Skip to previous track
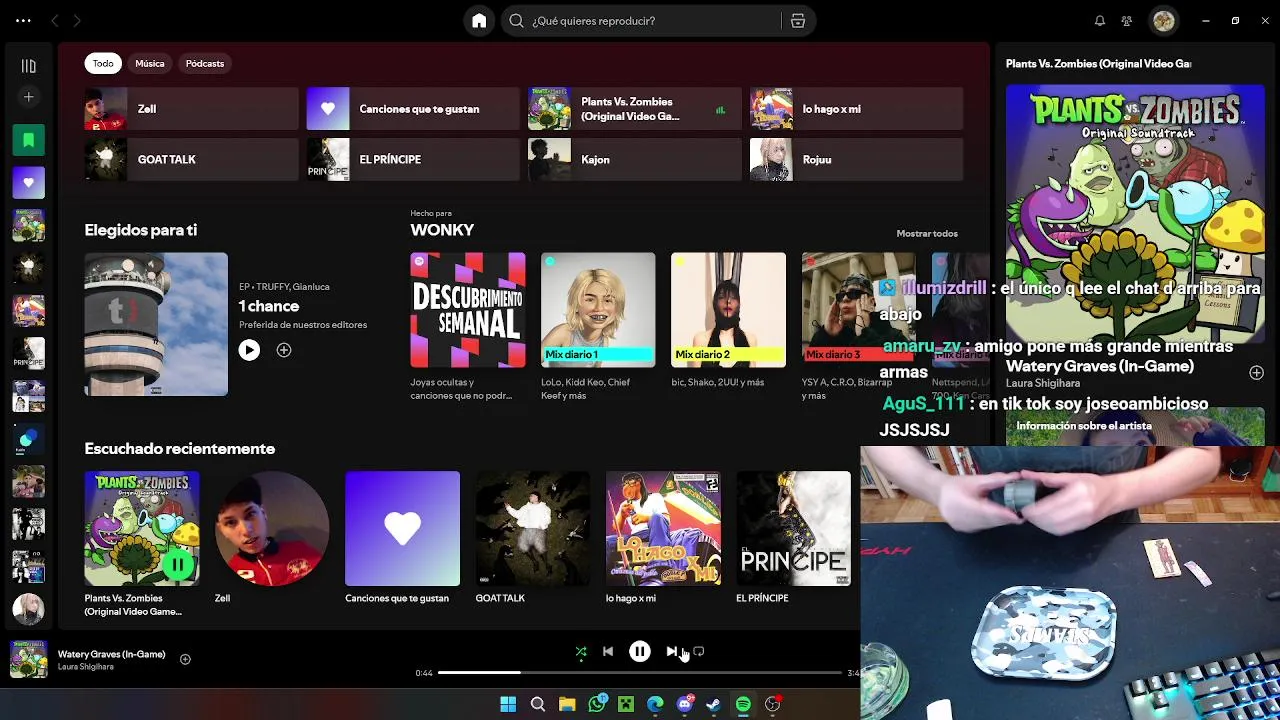Image resolution: width=1280 pixels, height=720 pixels. click(x=608, y=651)
